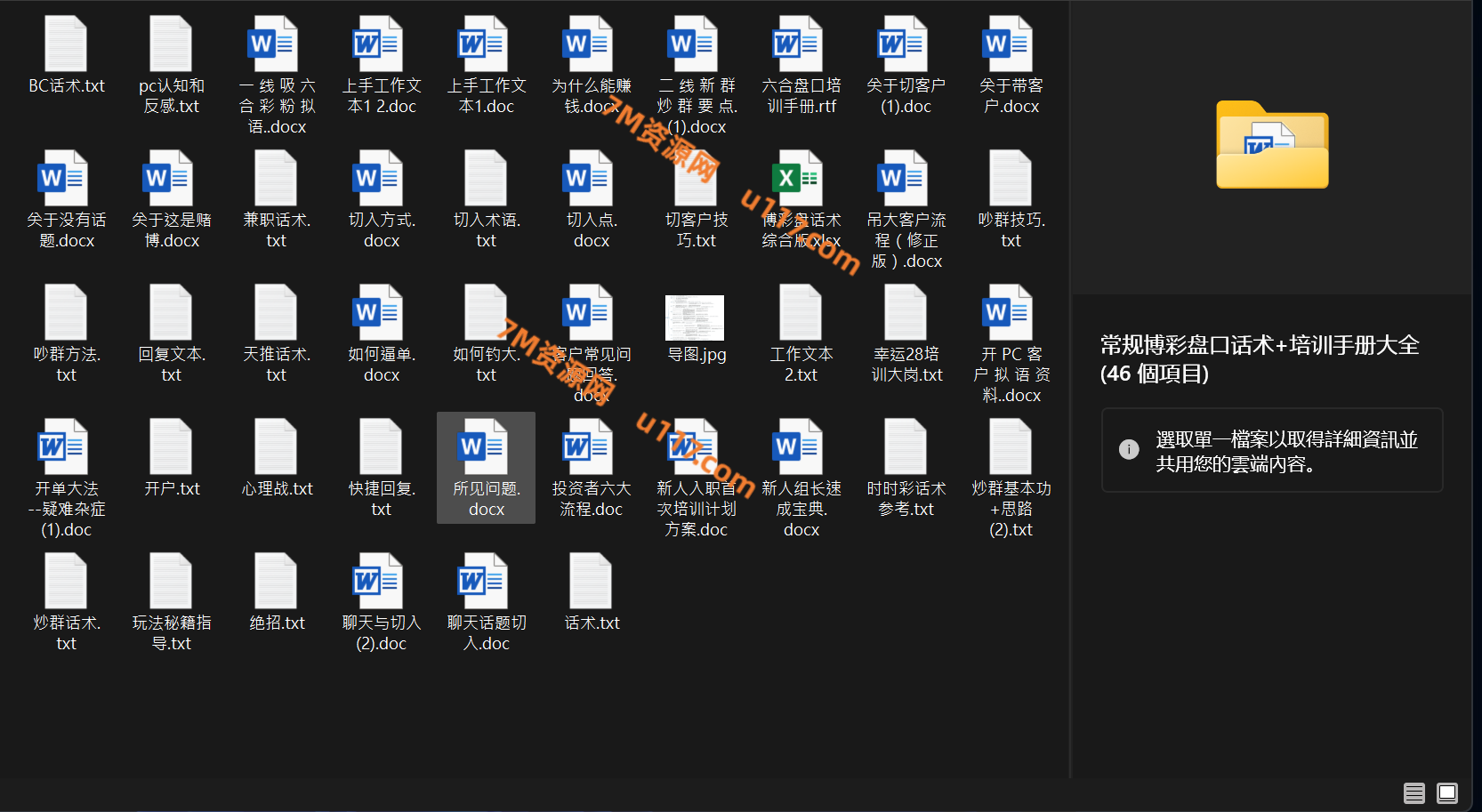This screenshot has height=812, width=1482.
Task: Click the 六合盘口培训手册.rtf document icon
Action: [800, 44]
